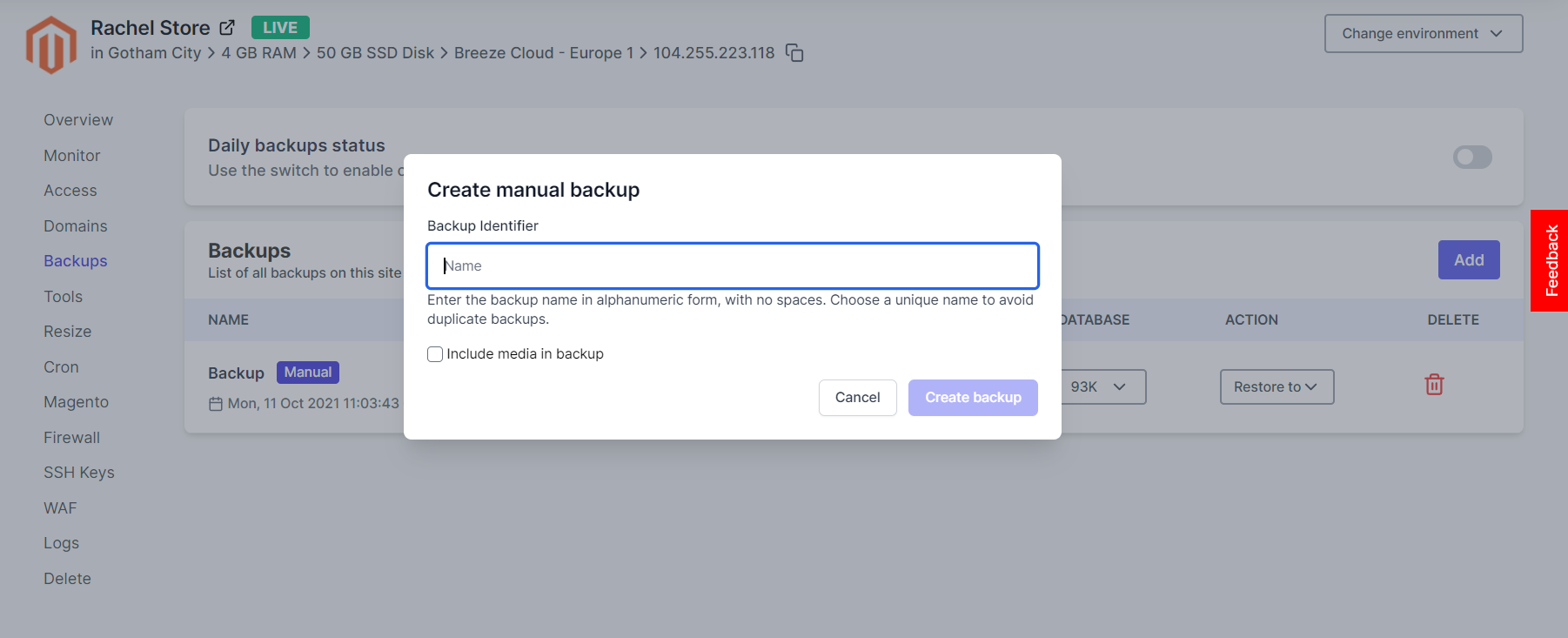
Task: Go to SSH Keys
Action: point(79,473)
